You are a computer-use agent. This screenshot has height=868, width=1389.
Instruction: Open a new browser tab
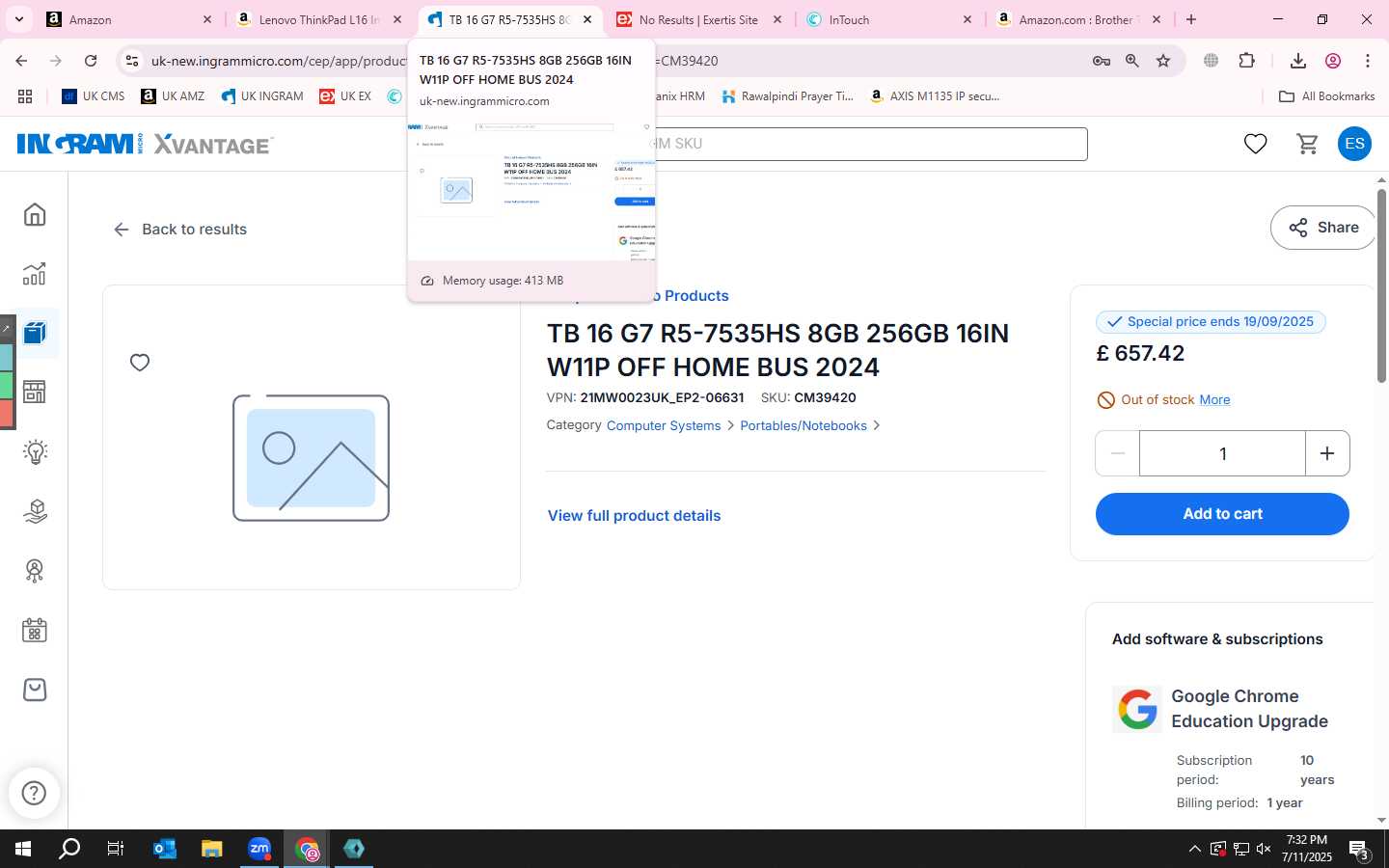[x=1191, y=19]
